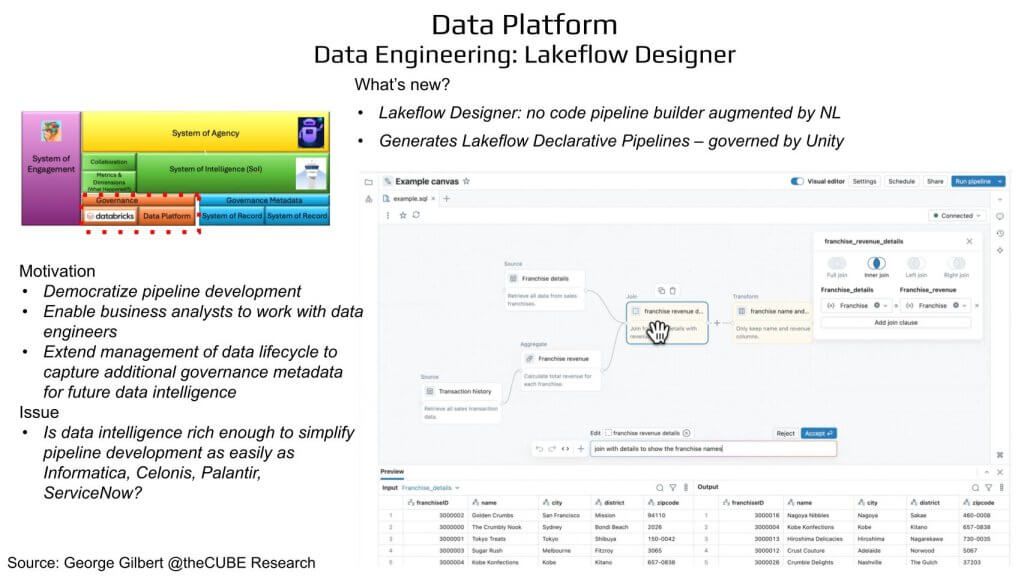Delete the selected join node

coord(673,291)
